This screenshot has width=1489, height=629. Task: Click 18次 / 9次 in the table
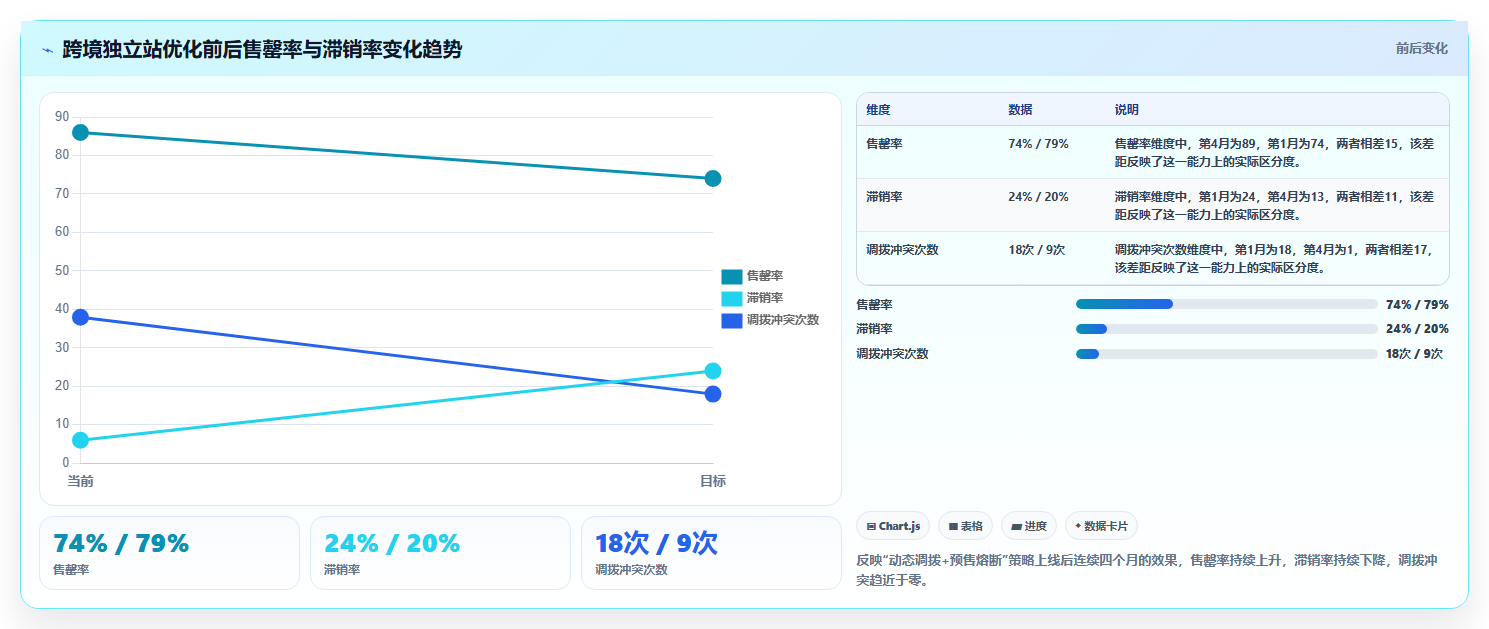pos(1036,250)
